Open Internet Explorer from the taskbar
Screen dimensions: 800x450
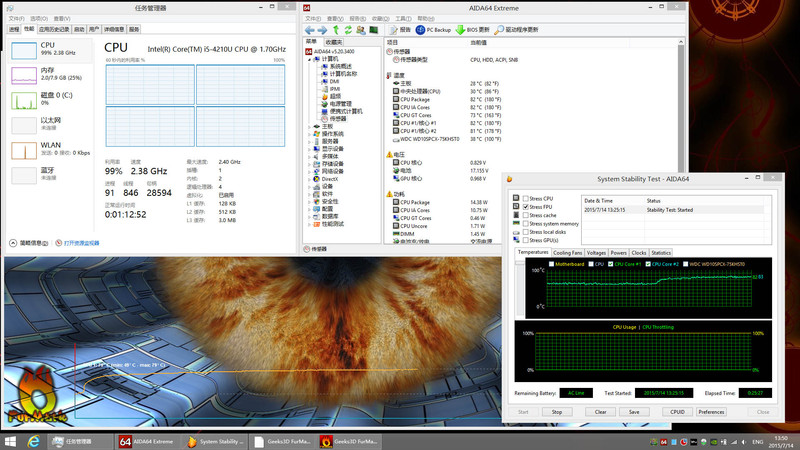tap(33, 441)
